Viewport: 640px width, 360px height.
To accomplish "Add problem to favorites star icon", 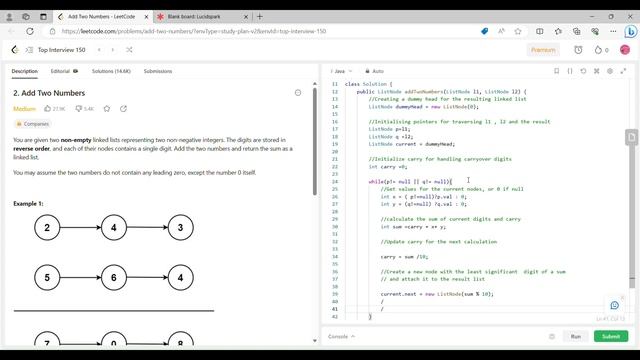I will coord(107,109).
